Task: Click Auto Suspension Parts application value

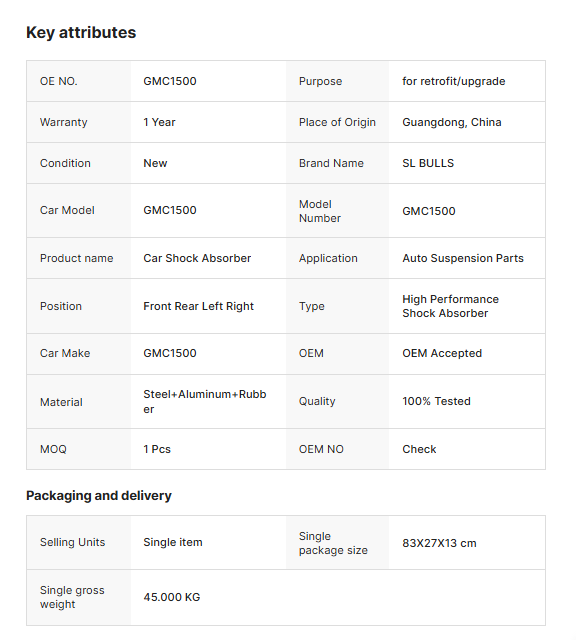Action: tap(463, 258)
